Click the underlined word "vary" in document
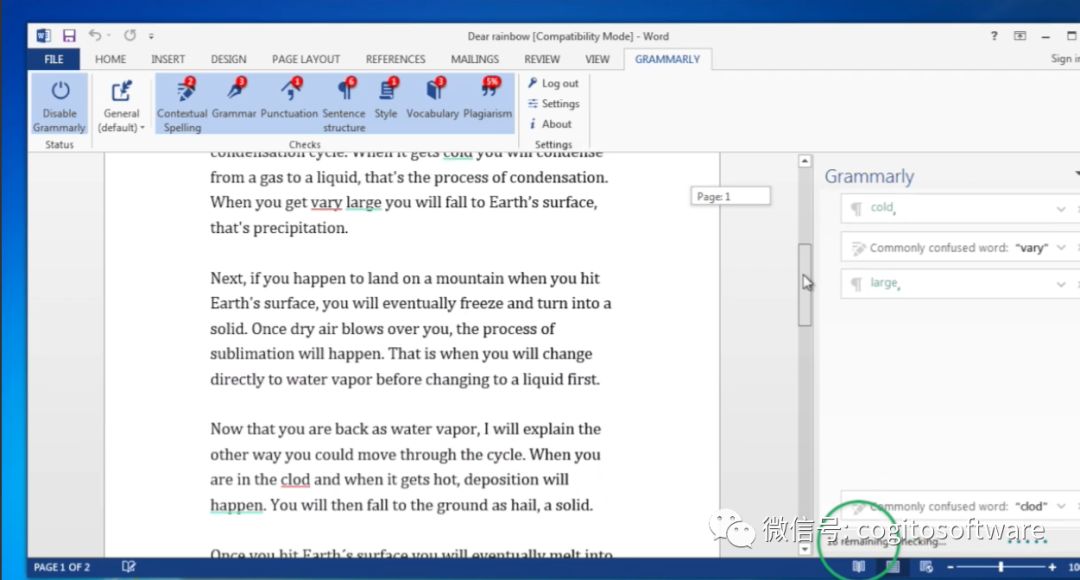 [x=326, y=203]
